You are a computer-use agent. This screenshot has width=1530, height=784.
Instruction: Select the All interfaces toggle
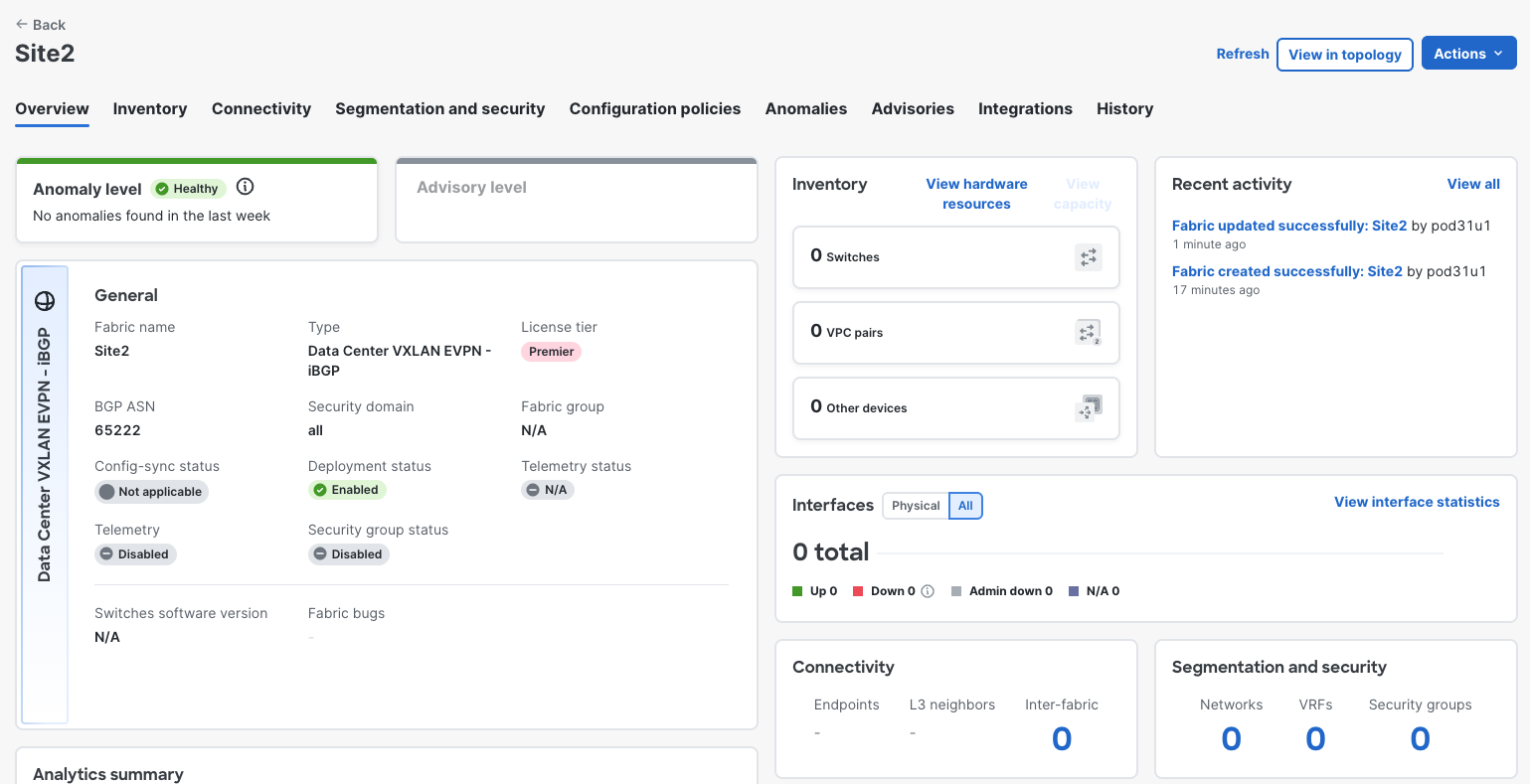click(x=965, y=506)
